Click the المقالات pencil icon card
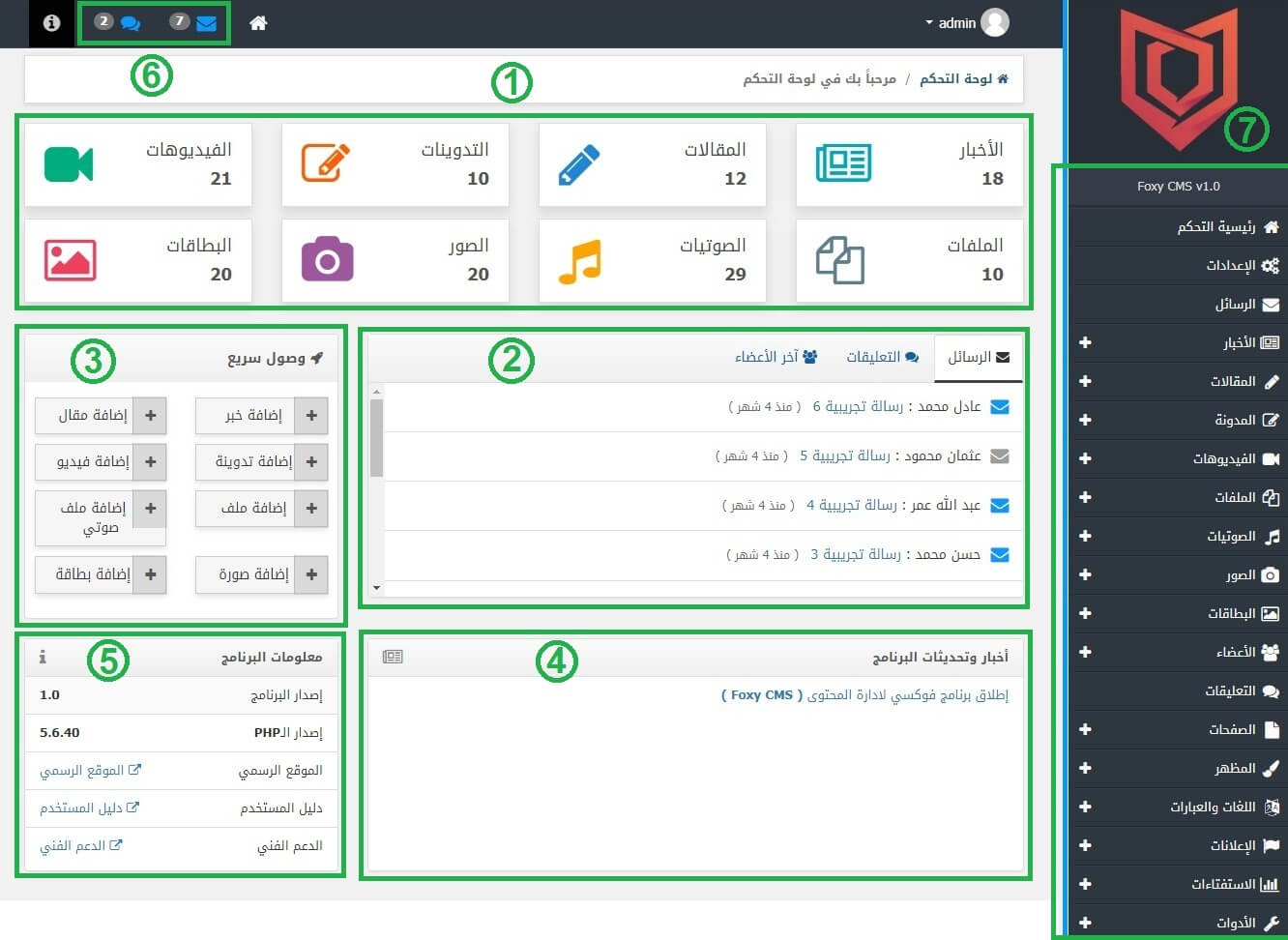Image resolution: width=1288 pixels, height=940 pixels. tap(579, 164)
